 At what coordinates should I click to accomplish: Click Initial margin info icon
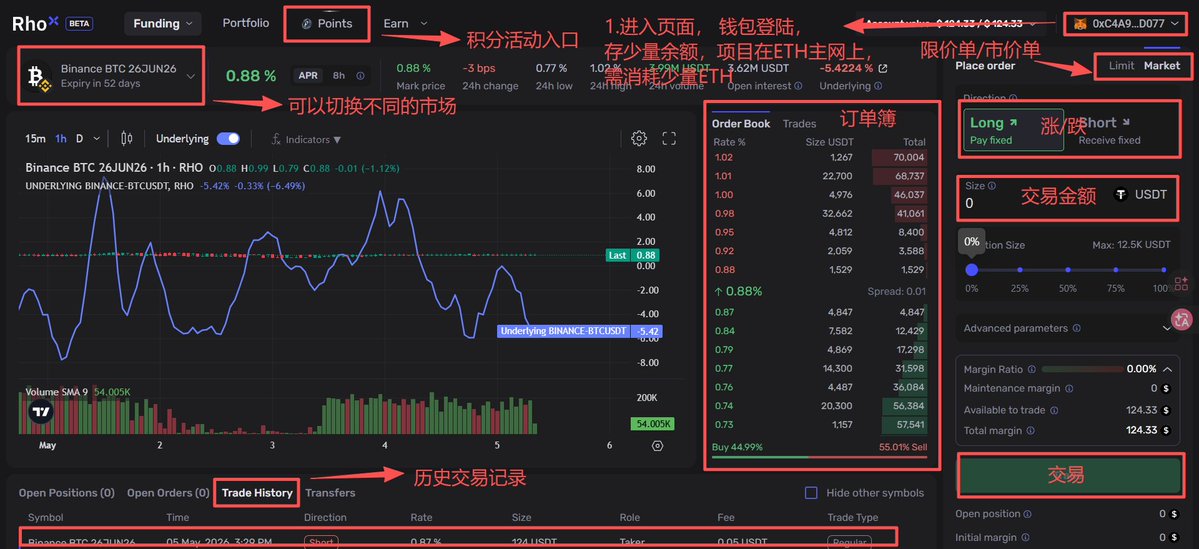pyautogui.click(x=1025, y=537)
